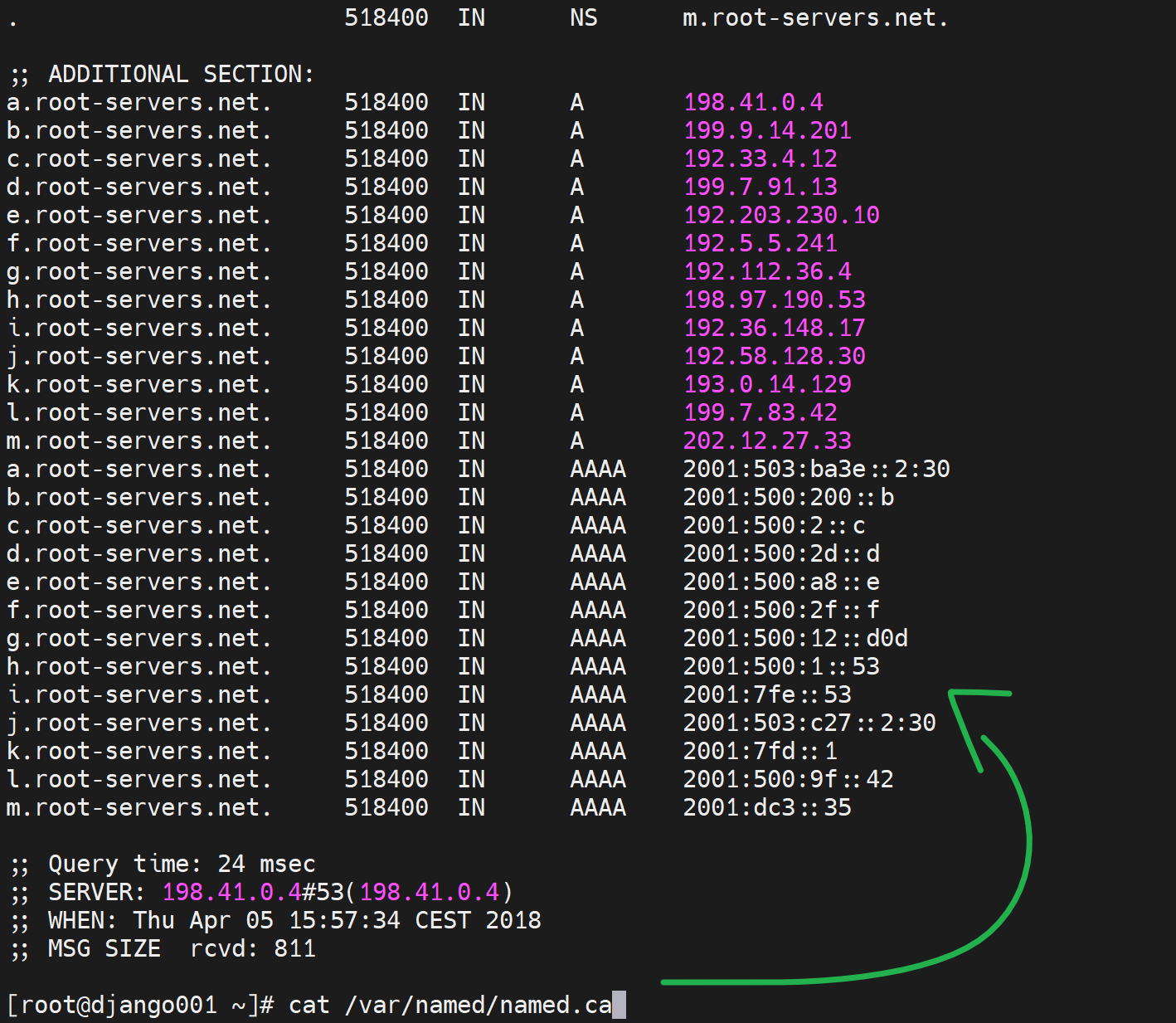Click the MSG SIZE rcvd: 811 line
Image resolution: width=1176 pixels, height=1023 pixels.
163,948
